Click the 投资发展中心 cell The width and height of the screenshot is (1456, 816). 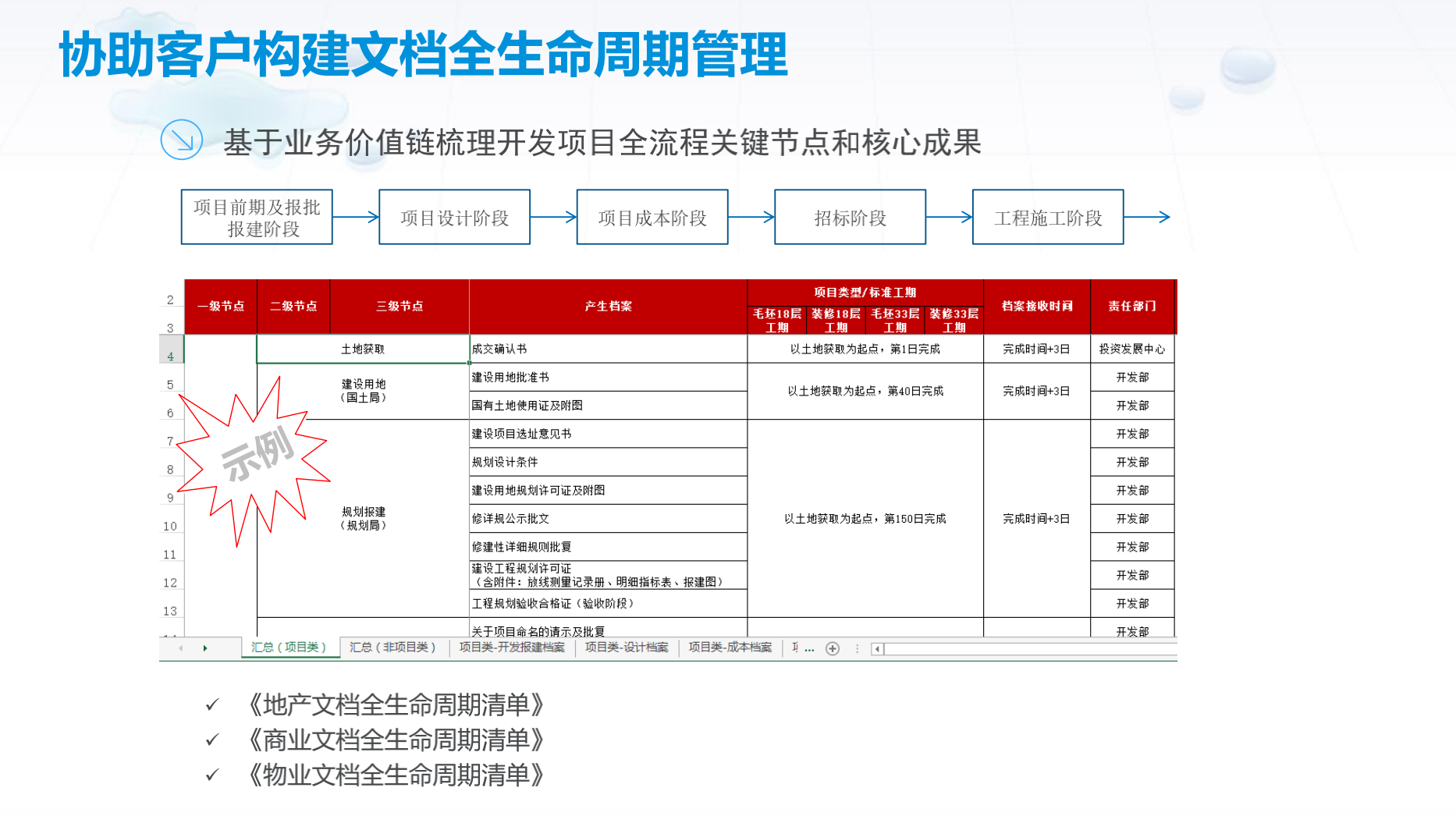(x=1132, y=349)
